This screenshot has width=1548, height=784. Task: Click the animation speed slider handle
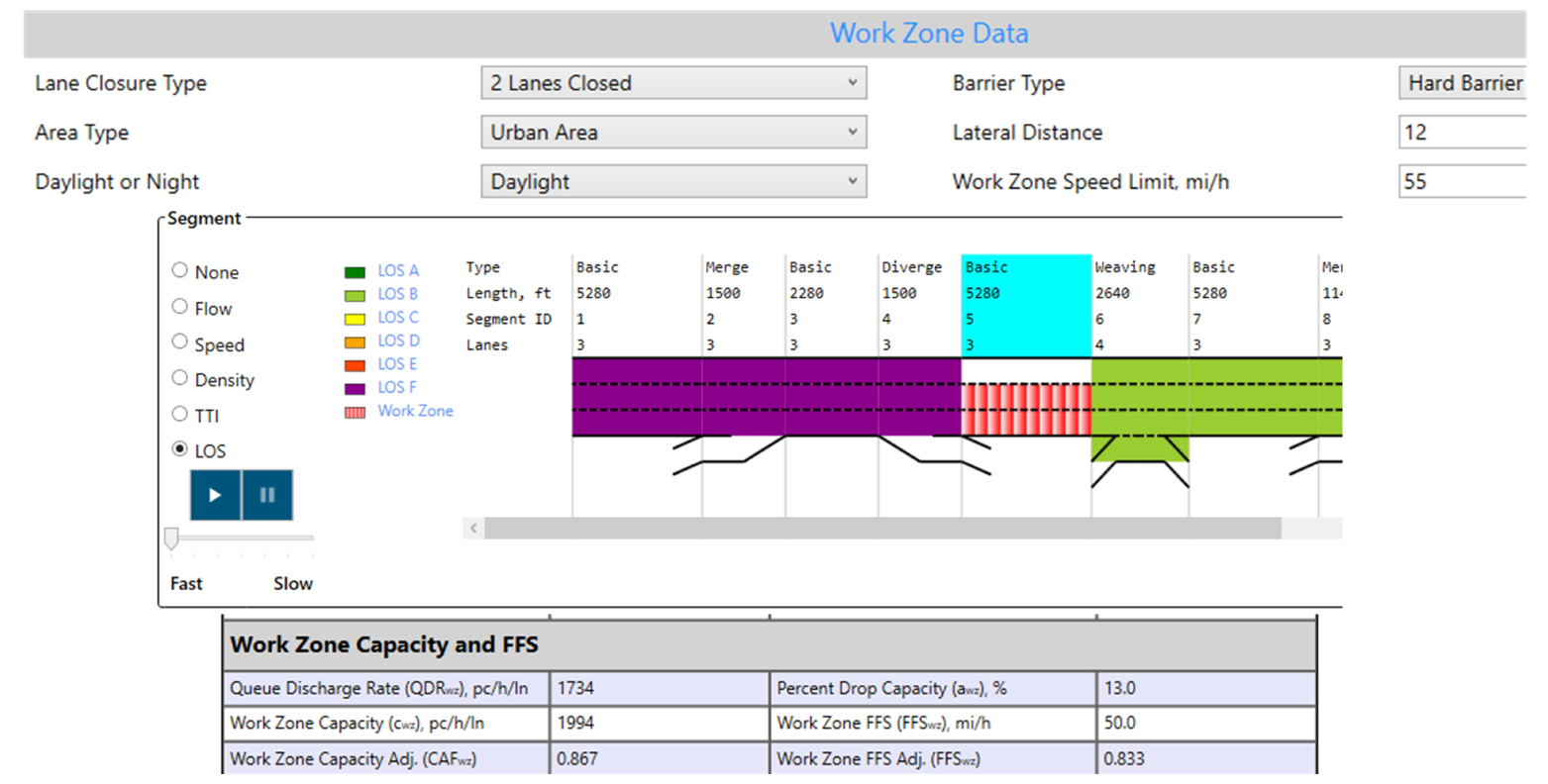171,538
